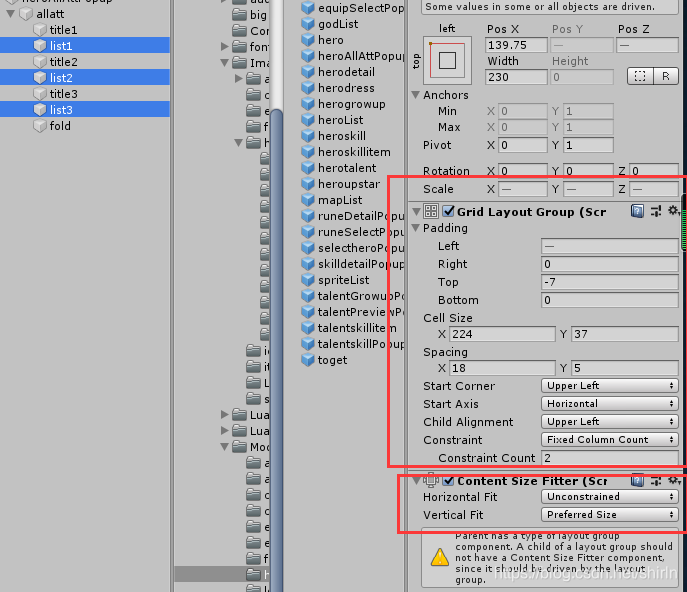Click the Cell Size X field
Image resolution: width=687 pixels, height=592 pixels.
pos(502,334)
